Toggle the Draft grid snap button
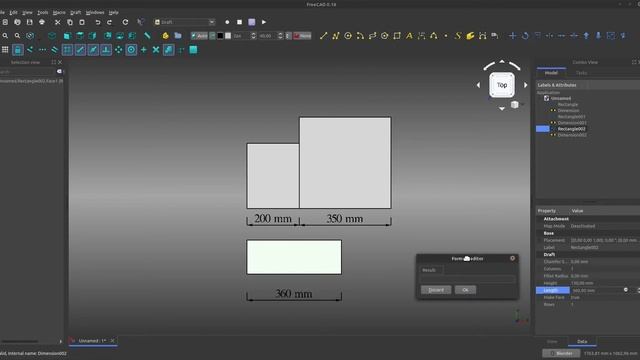The width and height of the screenshot is (640, 360). [67, 50]
